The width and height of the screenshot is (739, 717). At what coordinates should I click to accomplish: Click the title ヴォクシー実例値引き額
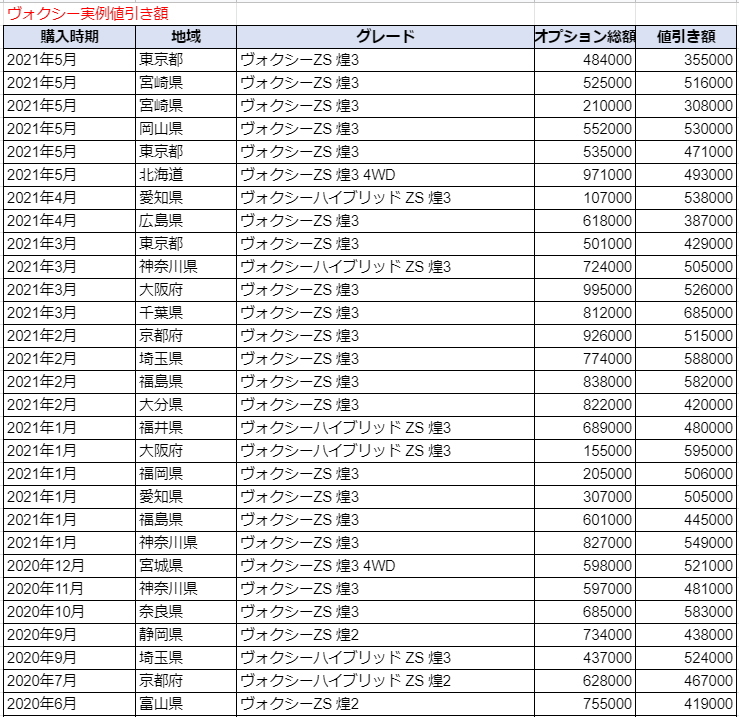88,14
